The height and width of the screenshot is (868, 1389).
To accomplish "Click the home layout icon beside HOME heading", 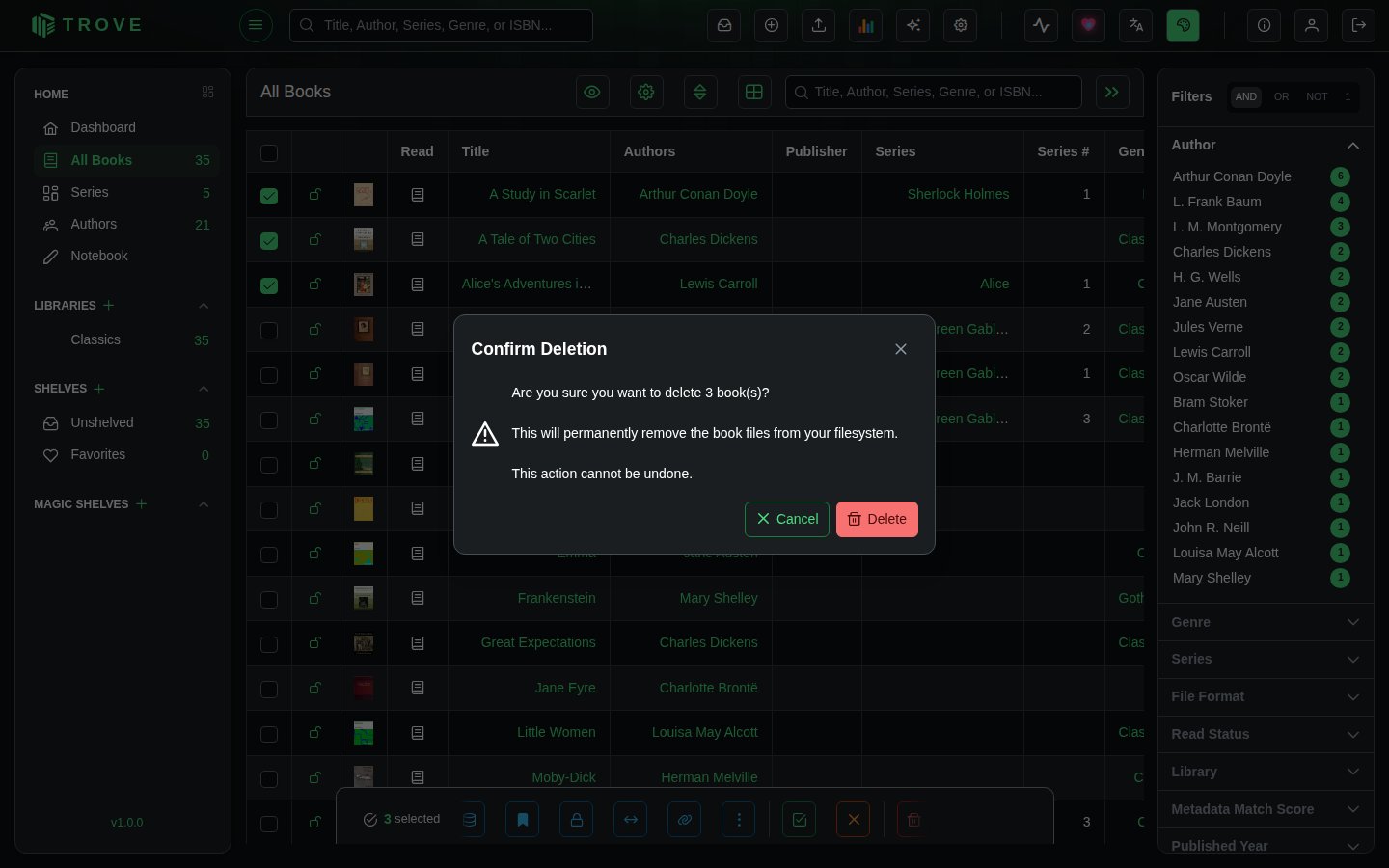I will [207, 93].
